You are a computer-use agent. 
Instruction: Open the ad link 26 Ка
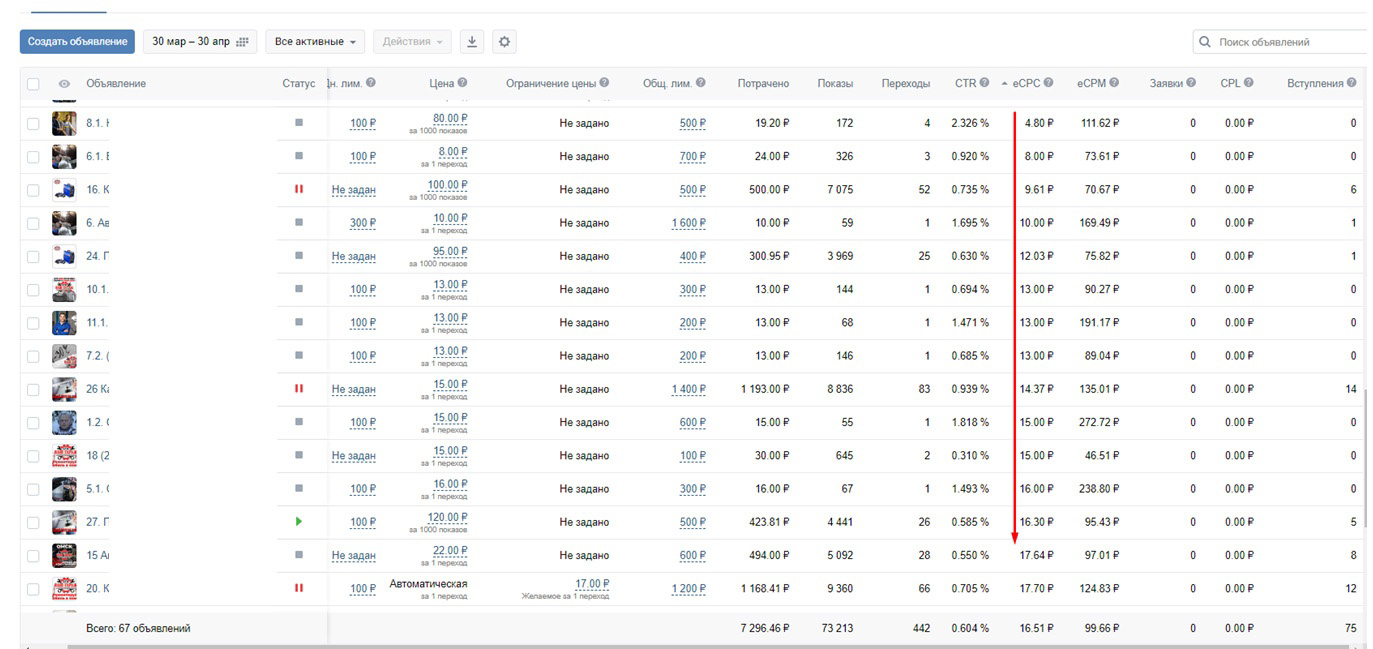pyautogui.click(x=97, y=389)
